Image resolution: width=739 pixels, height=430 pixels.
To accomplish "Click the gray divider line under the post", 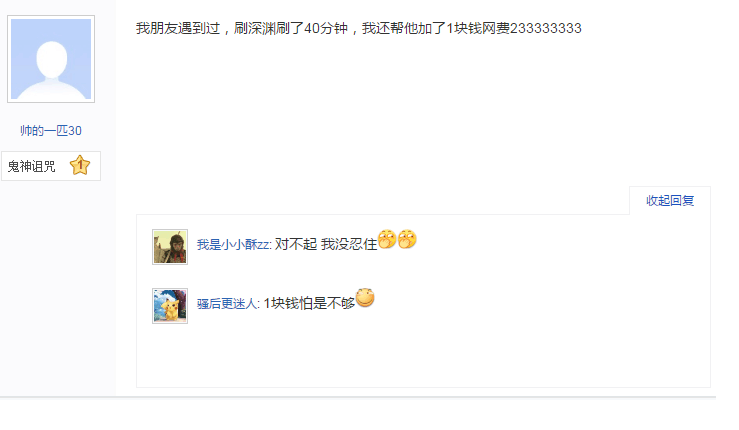I will pyautogui.click(x=358, y=397).
